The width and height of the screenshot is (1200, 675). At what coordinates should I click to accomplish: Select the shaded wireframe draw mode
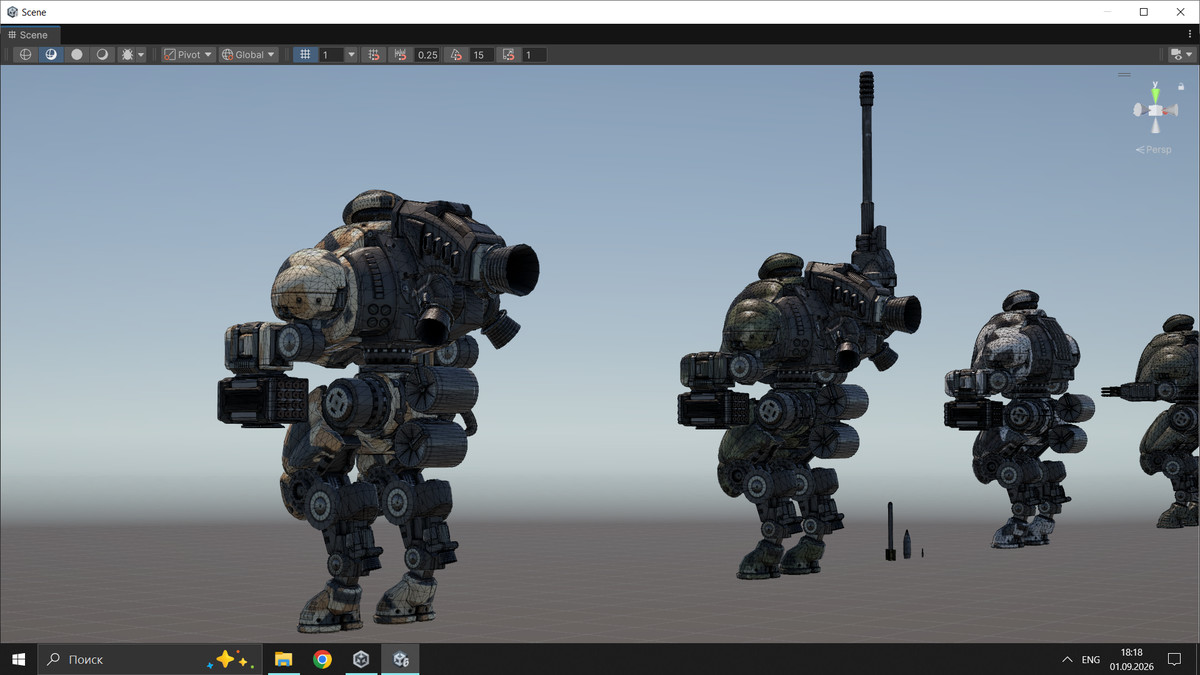point(51,55)
